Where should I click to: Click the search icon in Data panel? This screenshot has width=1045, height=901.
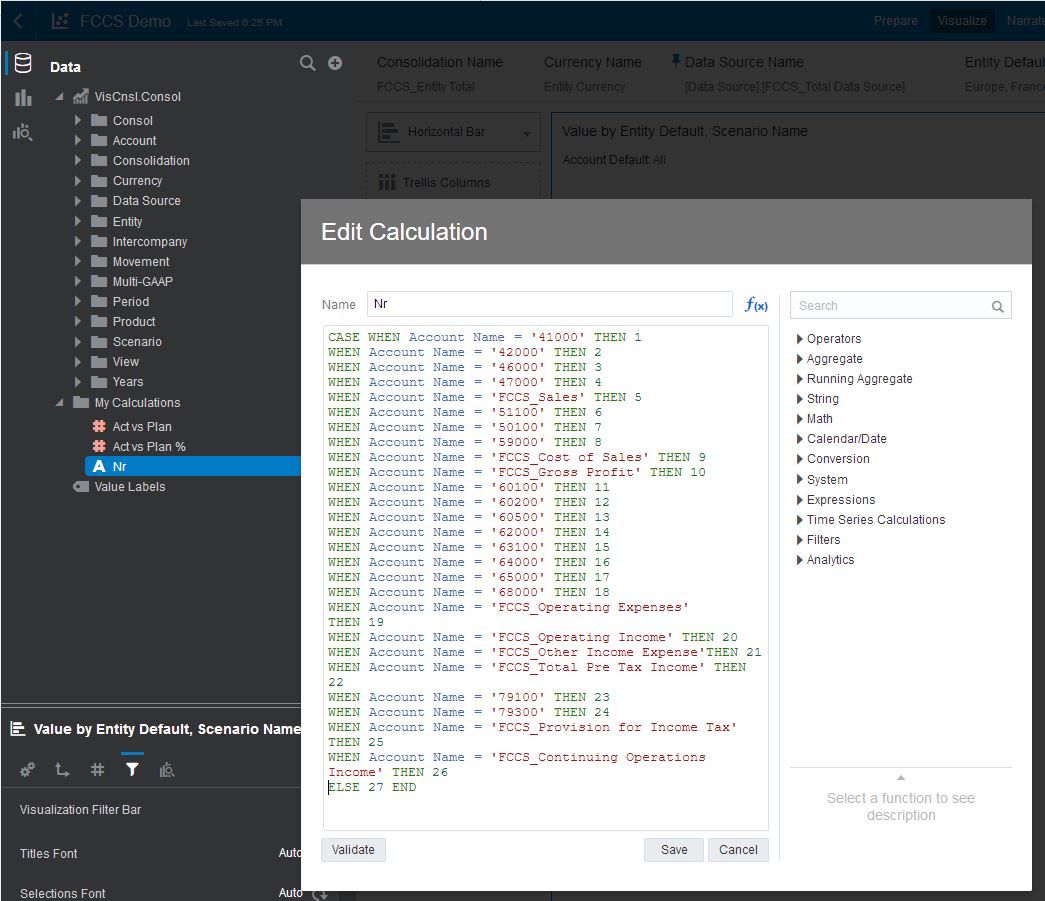(x=308, y=63)
